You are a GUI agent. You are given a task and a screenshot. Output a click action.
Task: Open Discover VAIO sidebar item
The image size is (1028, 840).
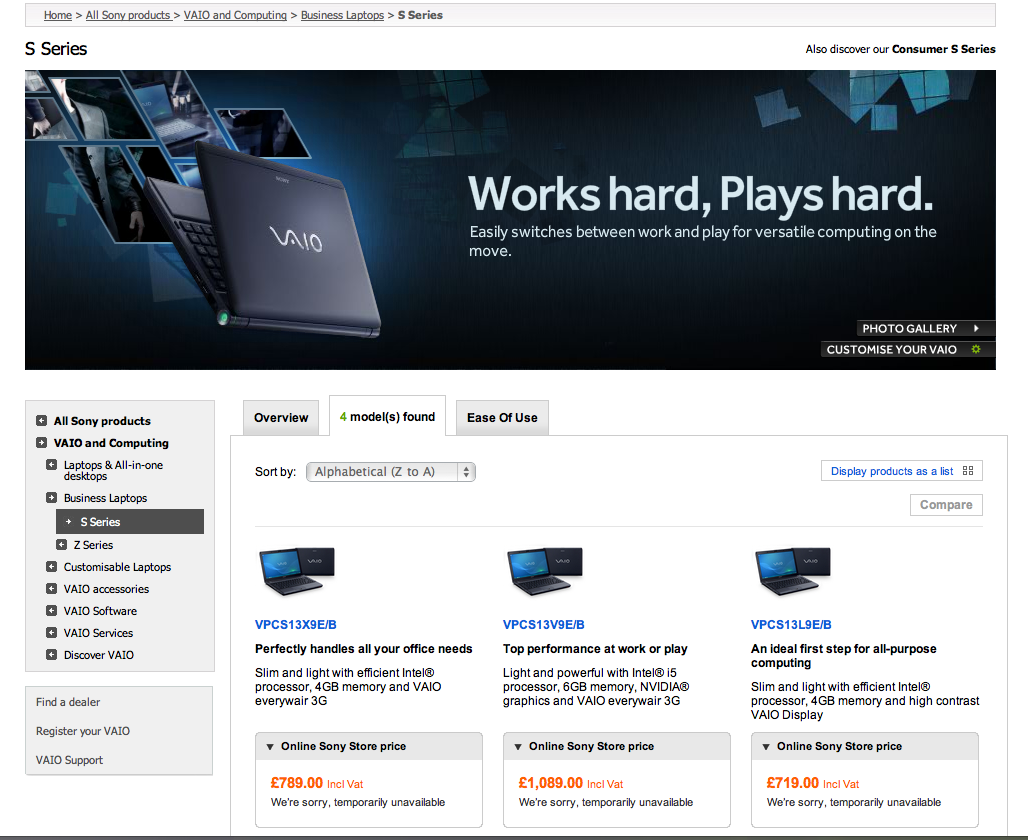tap(99, 654)
